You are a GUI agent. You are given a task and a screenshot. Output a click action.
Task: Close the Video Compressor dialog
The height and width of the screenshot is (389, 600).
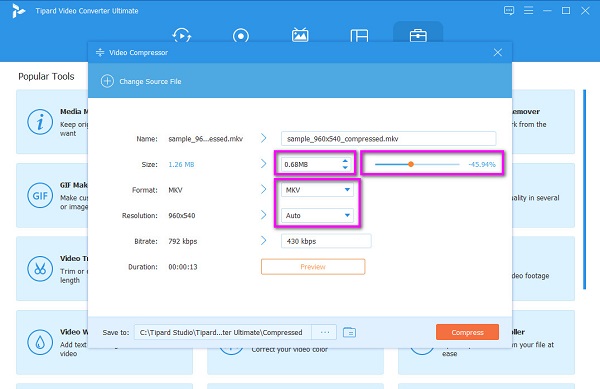coord(497,52)
